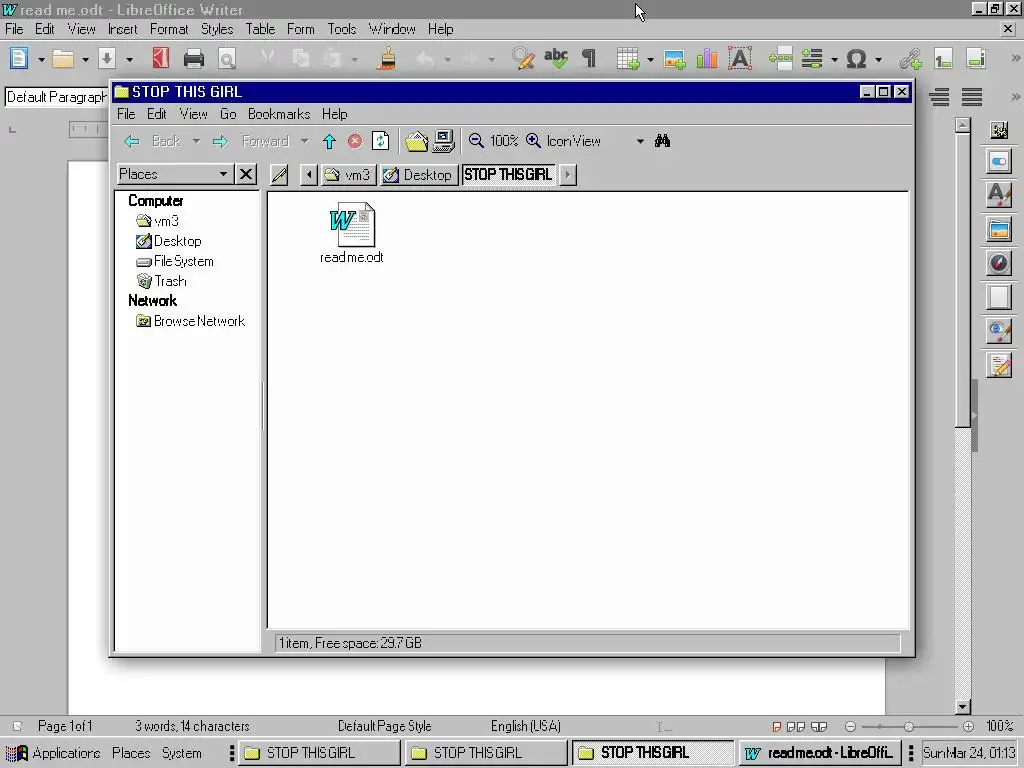
Task: Export as PDF icon in Writer toolbar
Action: point(161,59)
